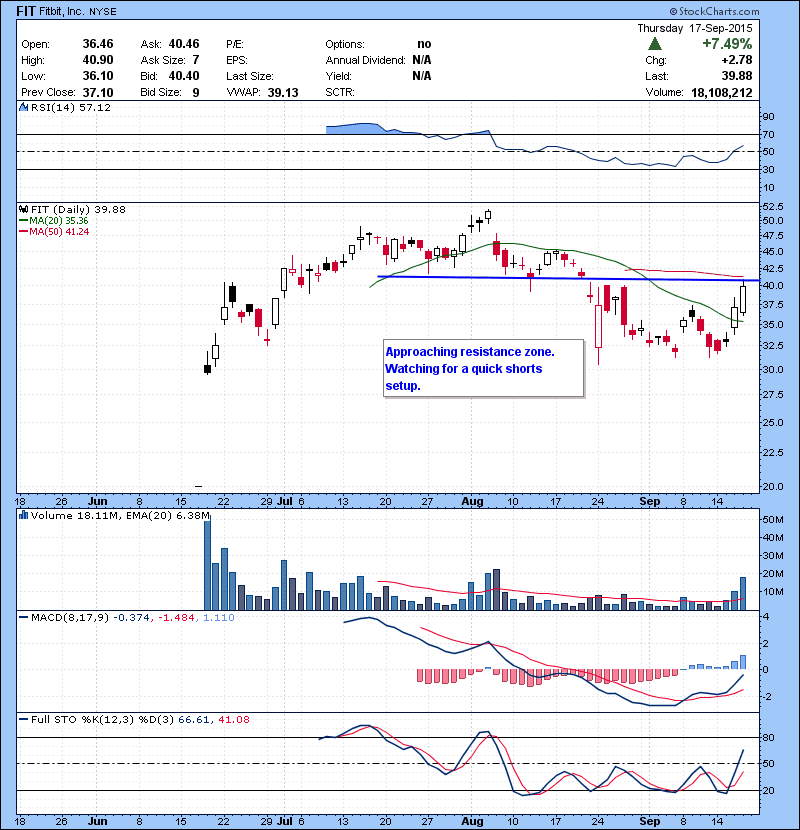Click the Volume bars icon
The height and width of the screenshot is (830, 800).
coord(23,515)
